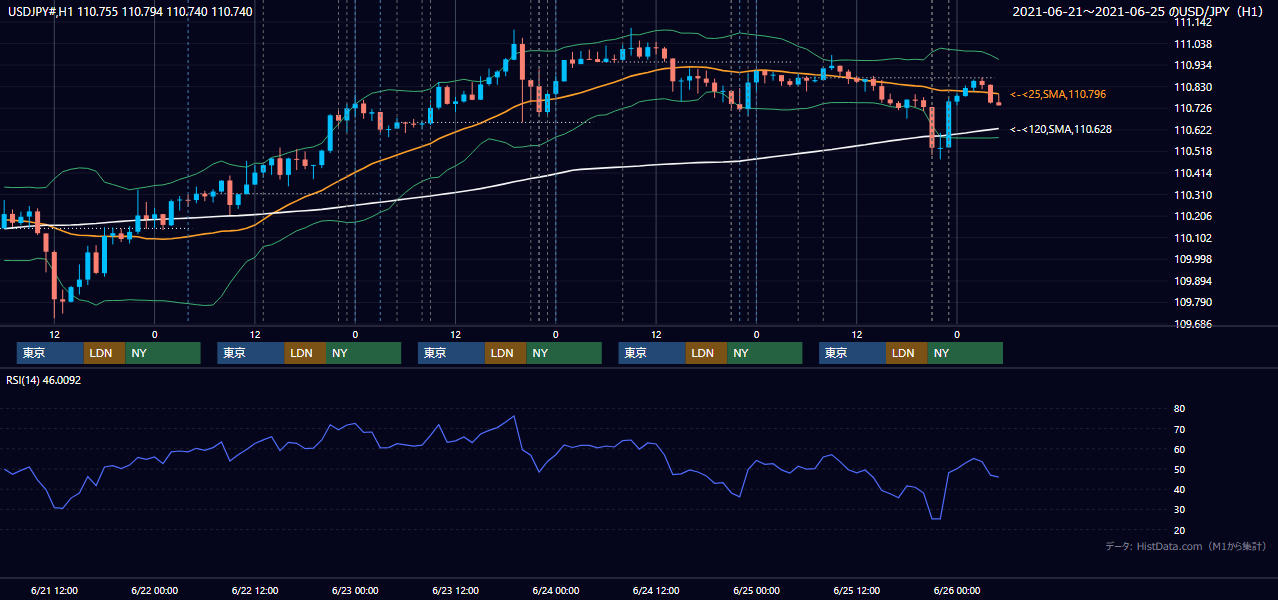The image size is (1278, 600).
Task: Click the RSI 20 level label
Action: click(1179, 530)
